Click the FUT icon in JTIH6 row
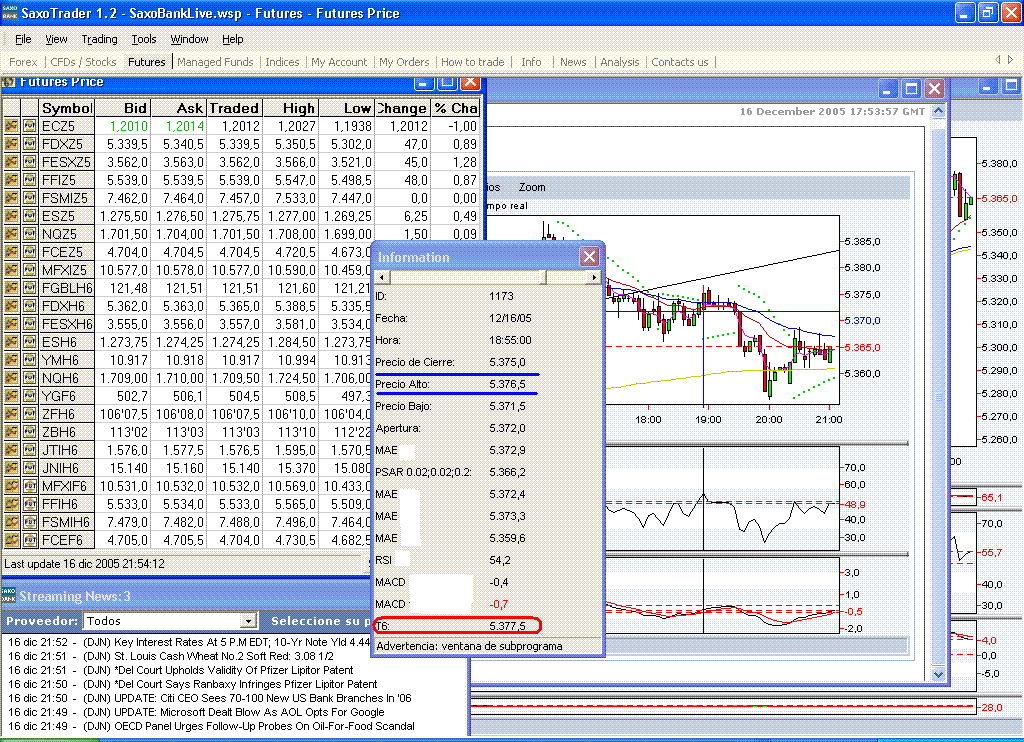 point(29,450)
